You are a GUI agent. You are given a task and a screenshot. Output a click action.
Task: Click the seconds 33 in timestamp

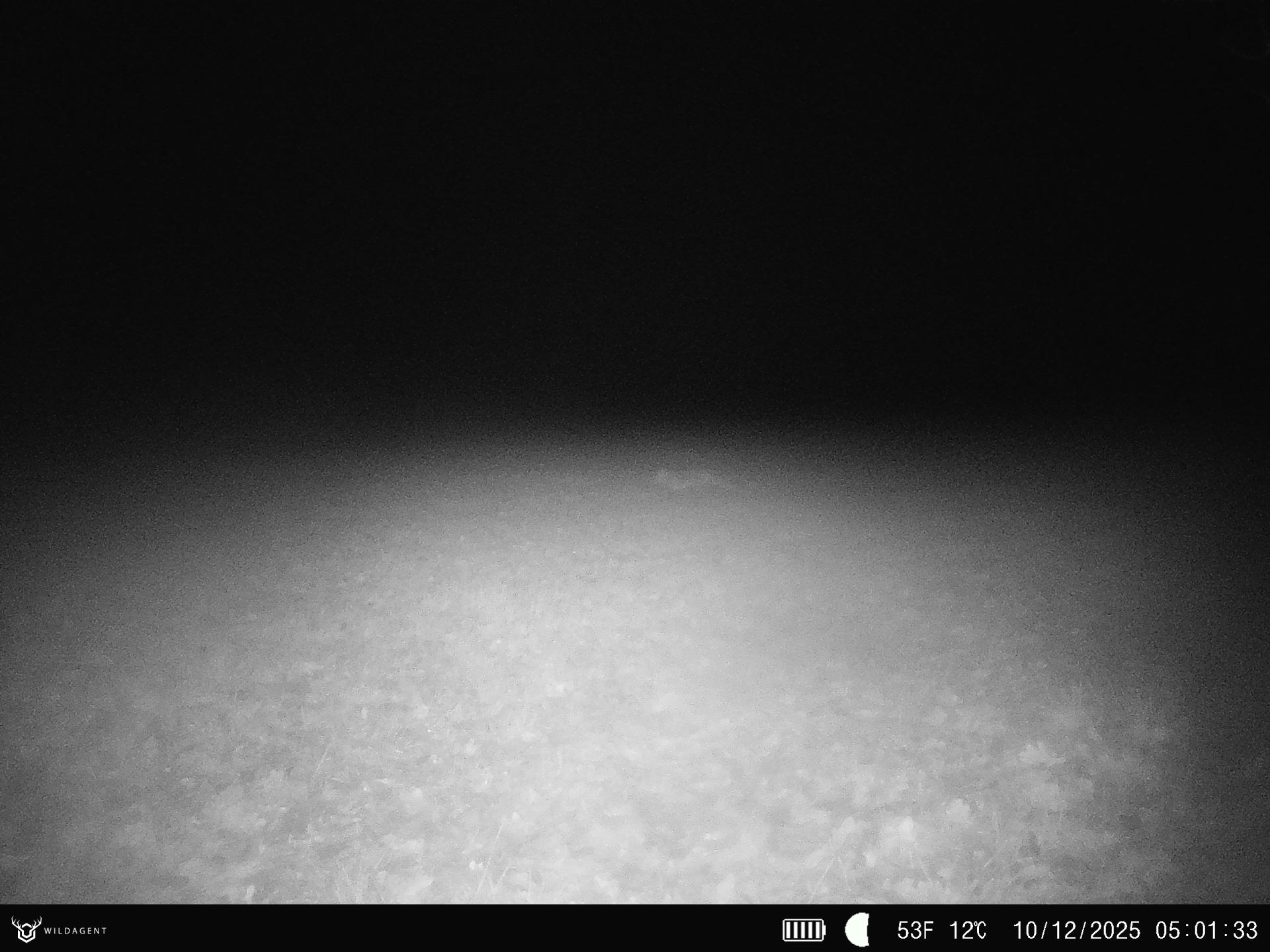[x=1244, y=930]
